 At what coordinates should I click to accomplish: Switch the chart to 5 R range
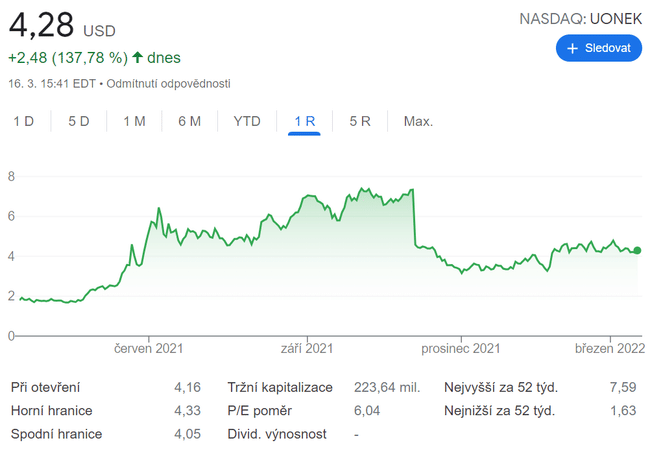click(360, 121)
